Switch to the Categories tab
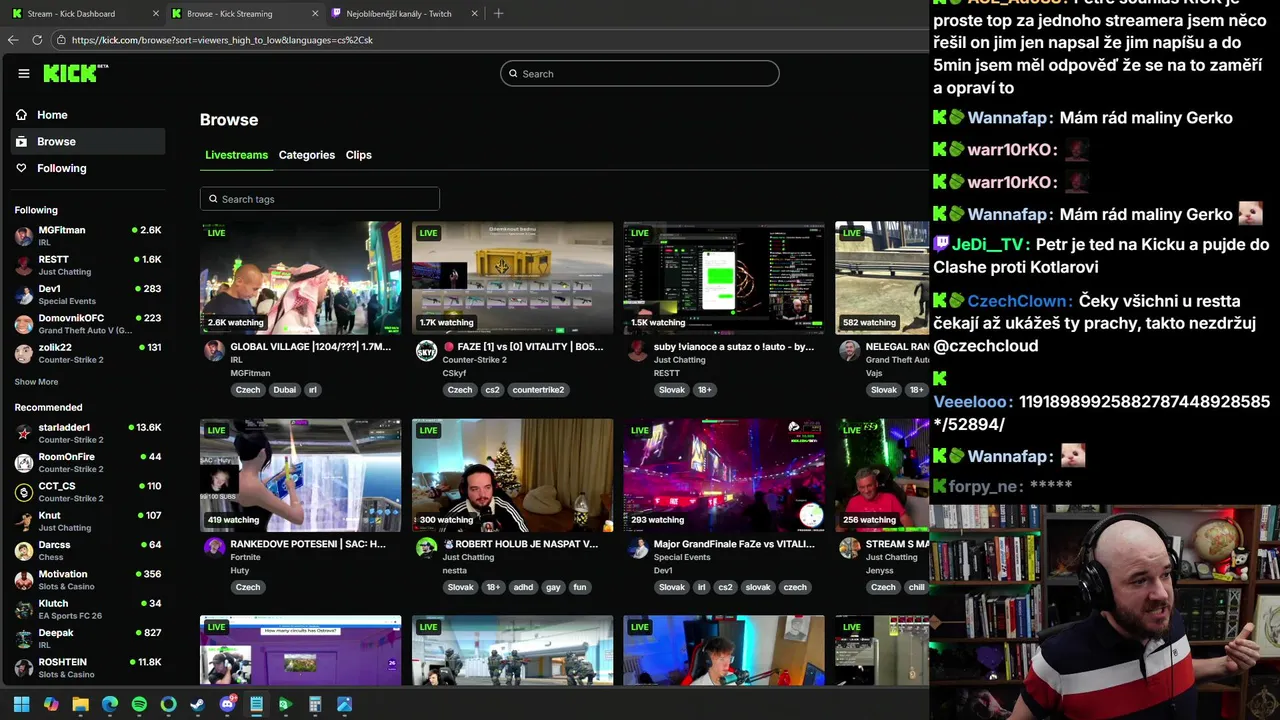This screenshot has height=720, width=1280. 307,155
